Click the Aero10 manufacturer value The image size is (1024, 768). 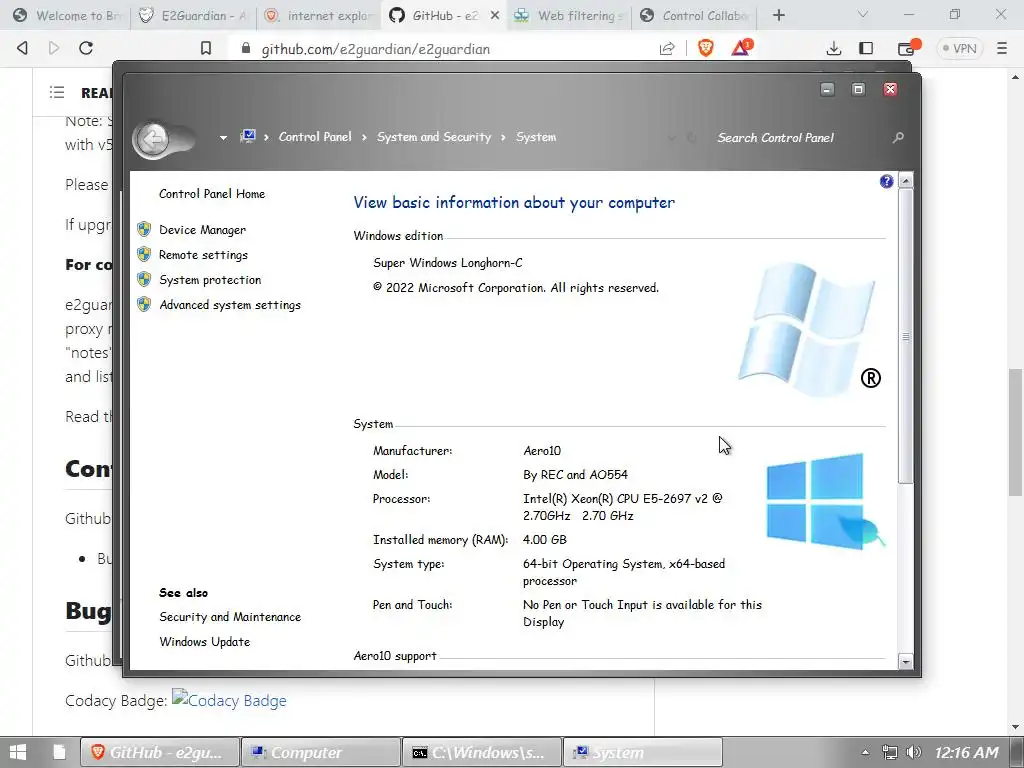coord(542,451)
